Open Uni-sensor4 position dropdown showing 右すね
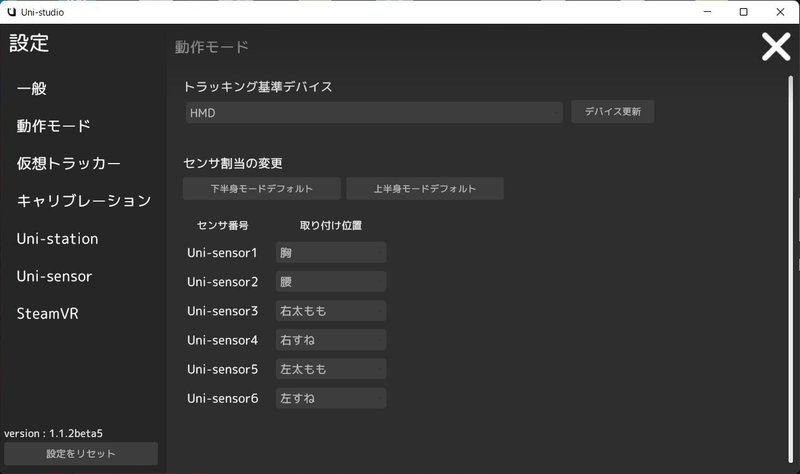Viewport: 800px width, 474px height. coord(331,340)
